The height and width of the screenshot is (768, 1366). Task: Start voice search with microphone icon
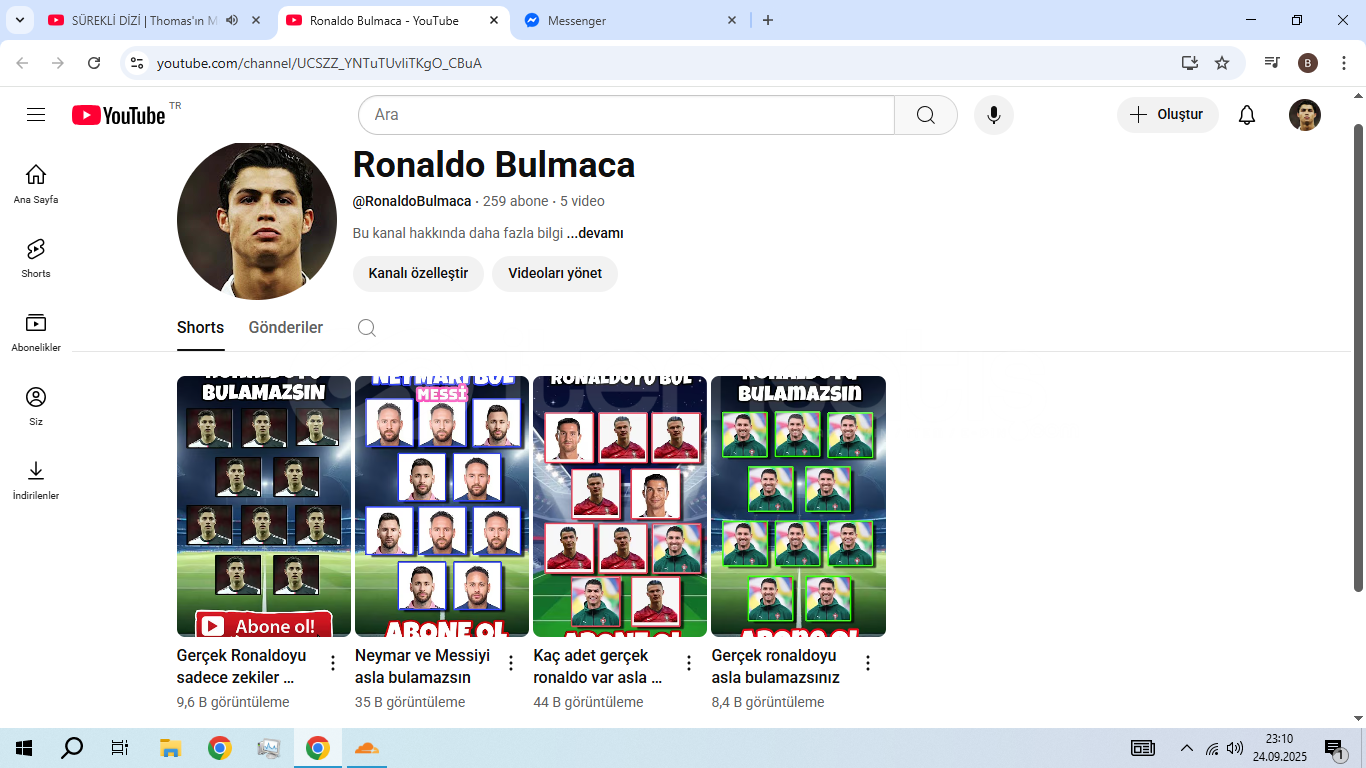tap(993, 115)
